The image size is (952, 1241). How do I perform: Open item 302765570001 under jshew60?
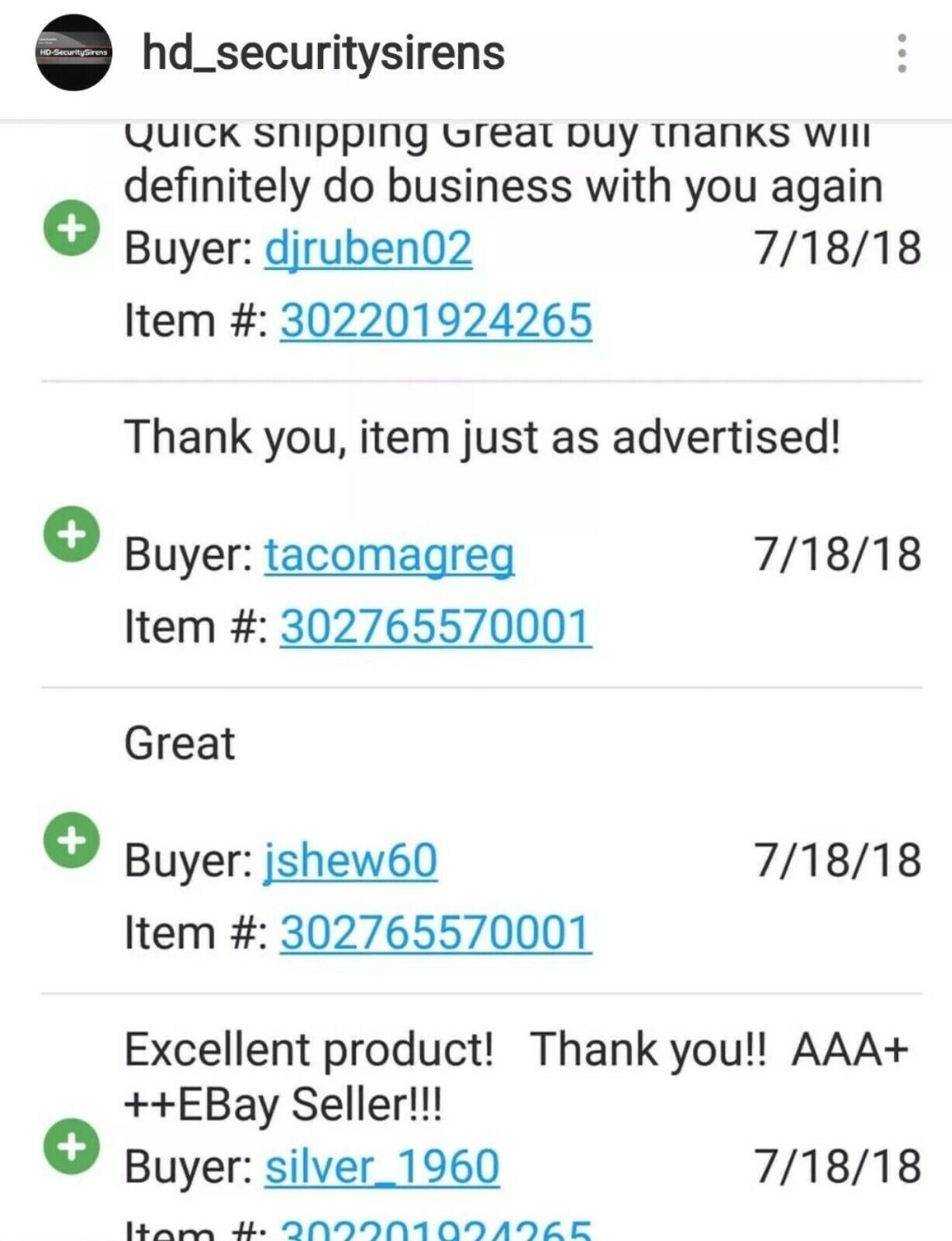(x=436, y=932)
